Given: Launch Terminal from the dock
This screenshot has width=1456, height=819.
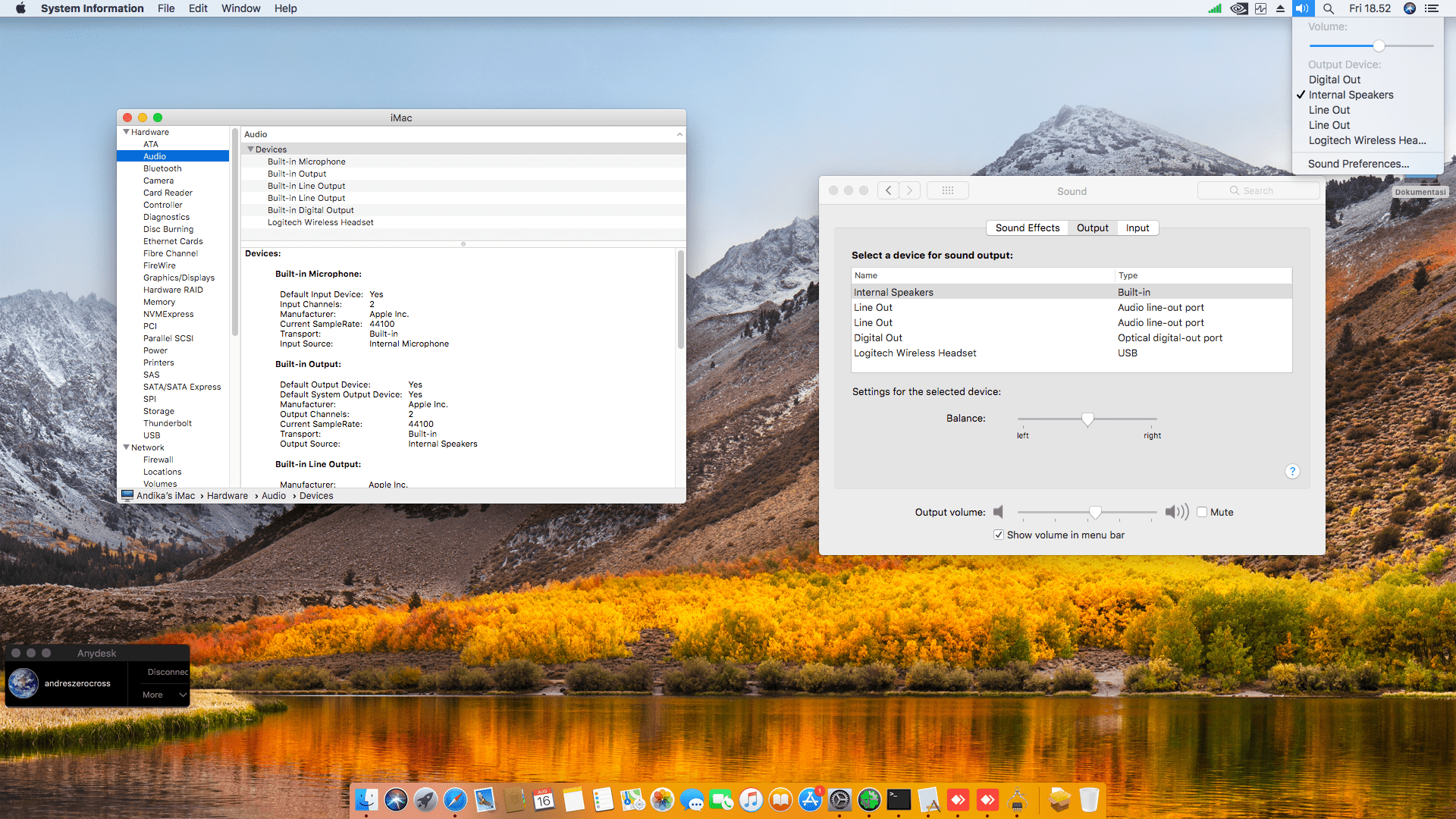Looking at the screenshot, I should coord(899,799).
